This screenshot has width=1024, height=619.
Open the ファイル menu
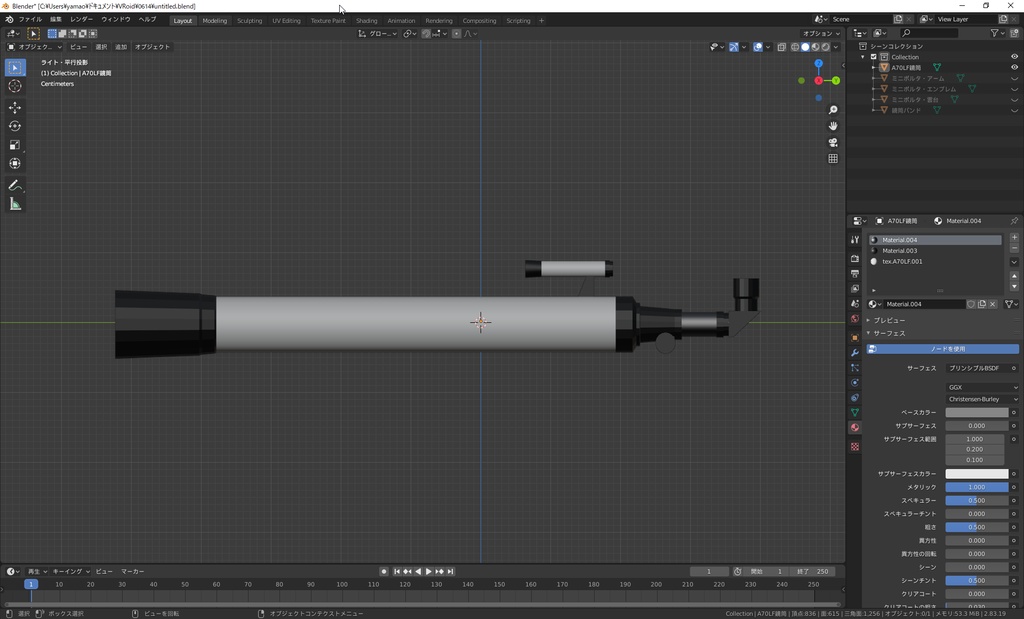(30, 20)
